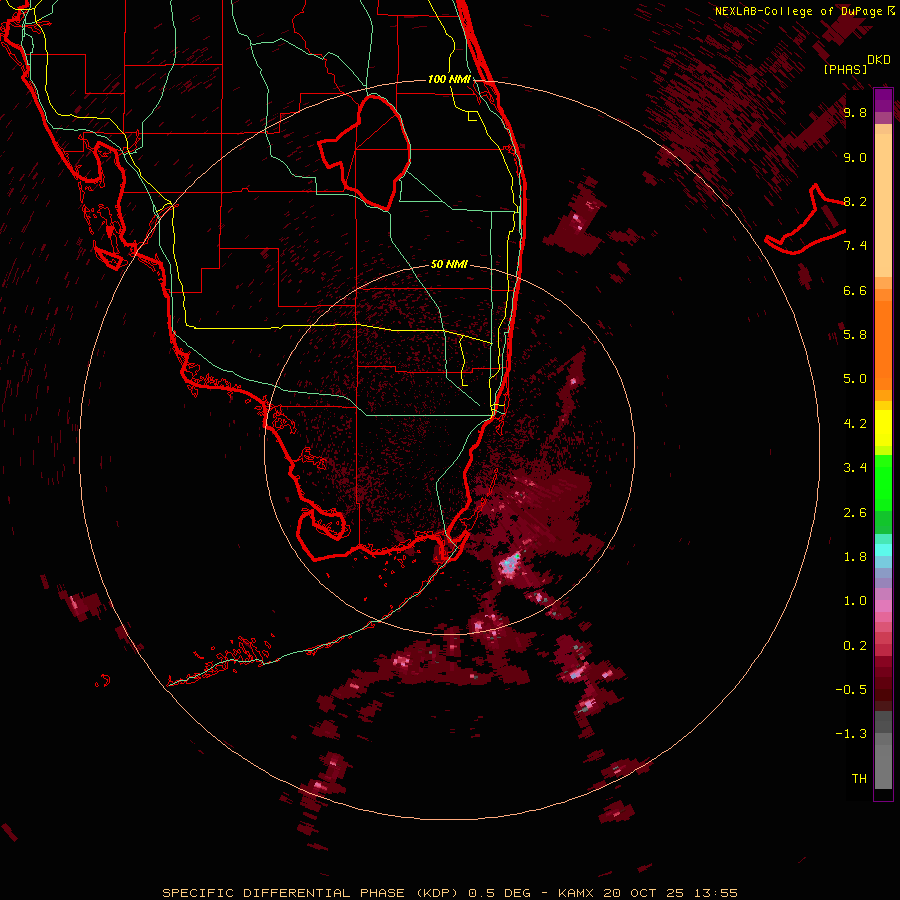
Task: Click the 7.4 legend value
Action: [x=855, y=246]
